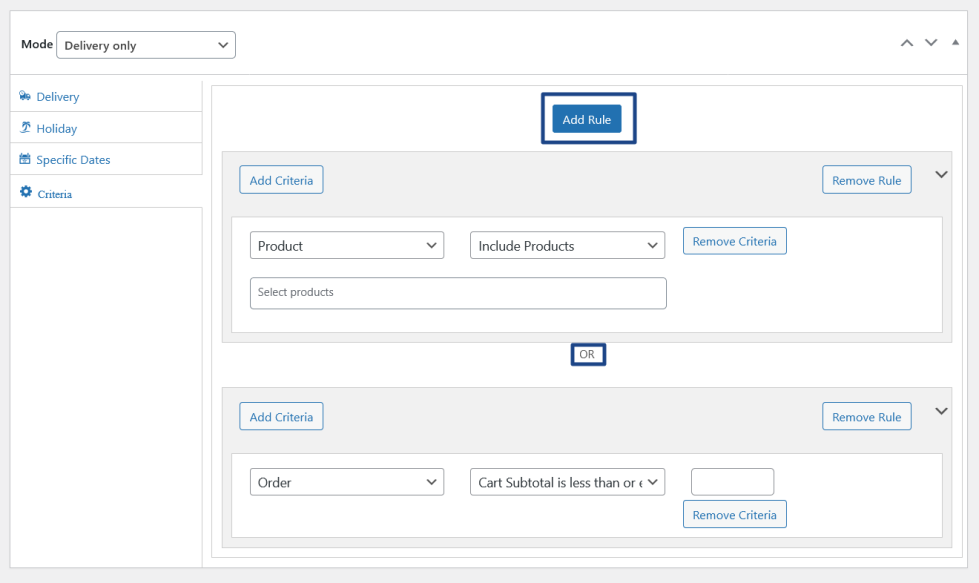Open the Product criteria type dropdown
The image size is (979, 583).
(347, 246)
